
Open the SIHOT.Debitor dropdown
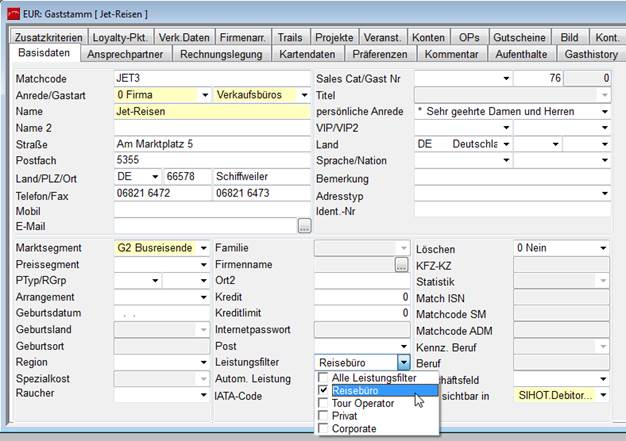tap(603, 395)
